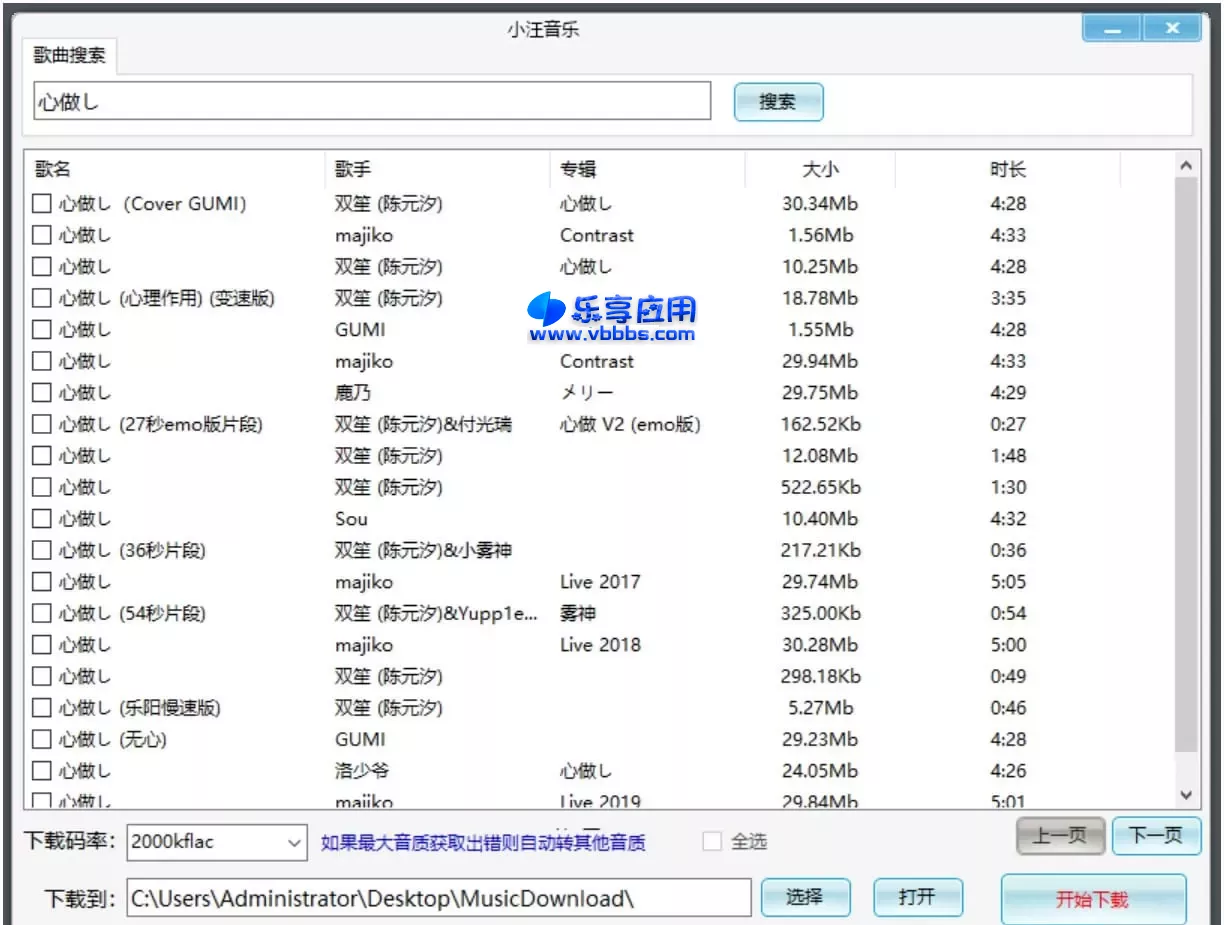
Task: Click 选择 to choose download folder
Action: [805, 897]
